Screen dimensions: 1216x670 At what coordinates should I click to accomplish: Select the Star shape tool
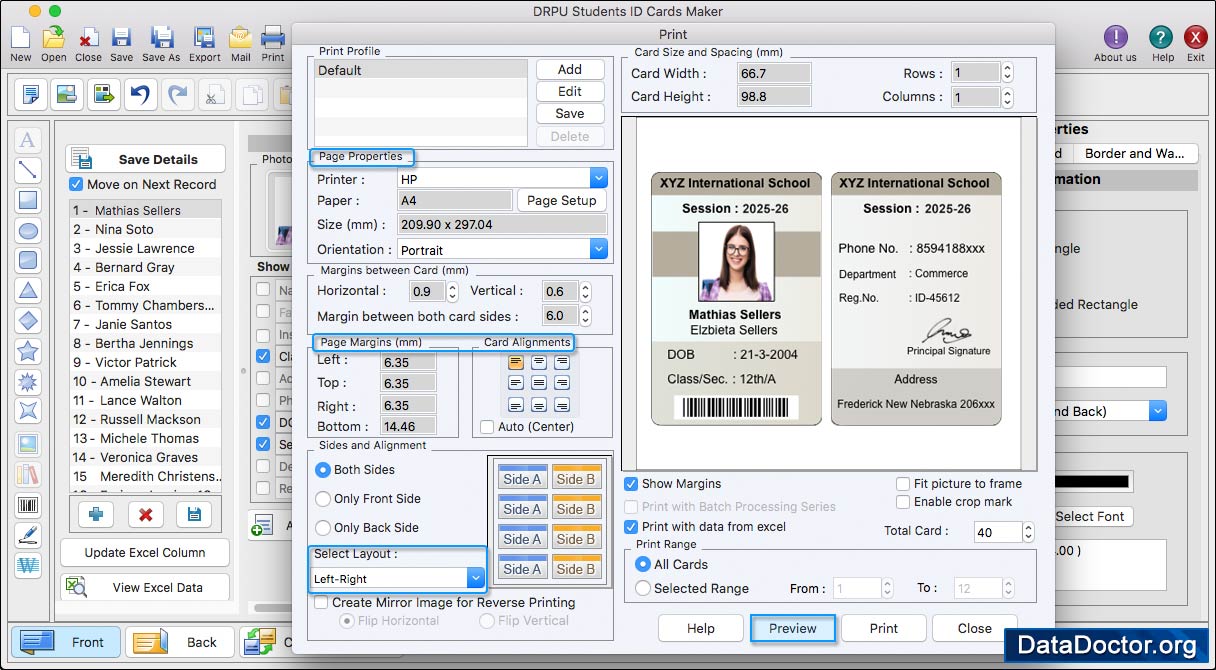(x=28, y=351)
